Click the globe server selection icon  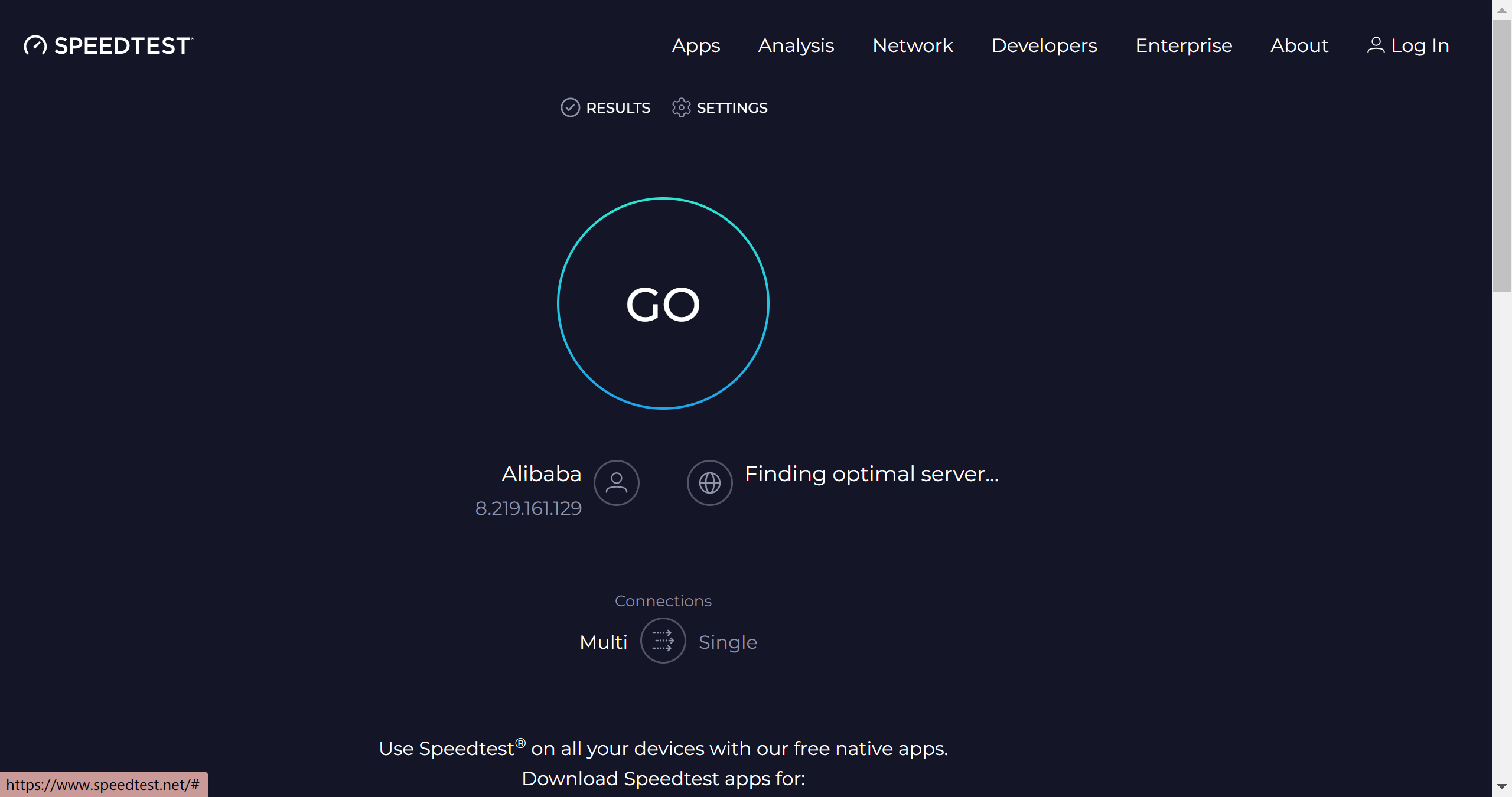(x=709, y=483)
